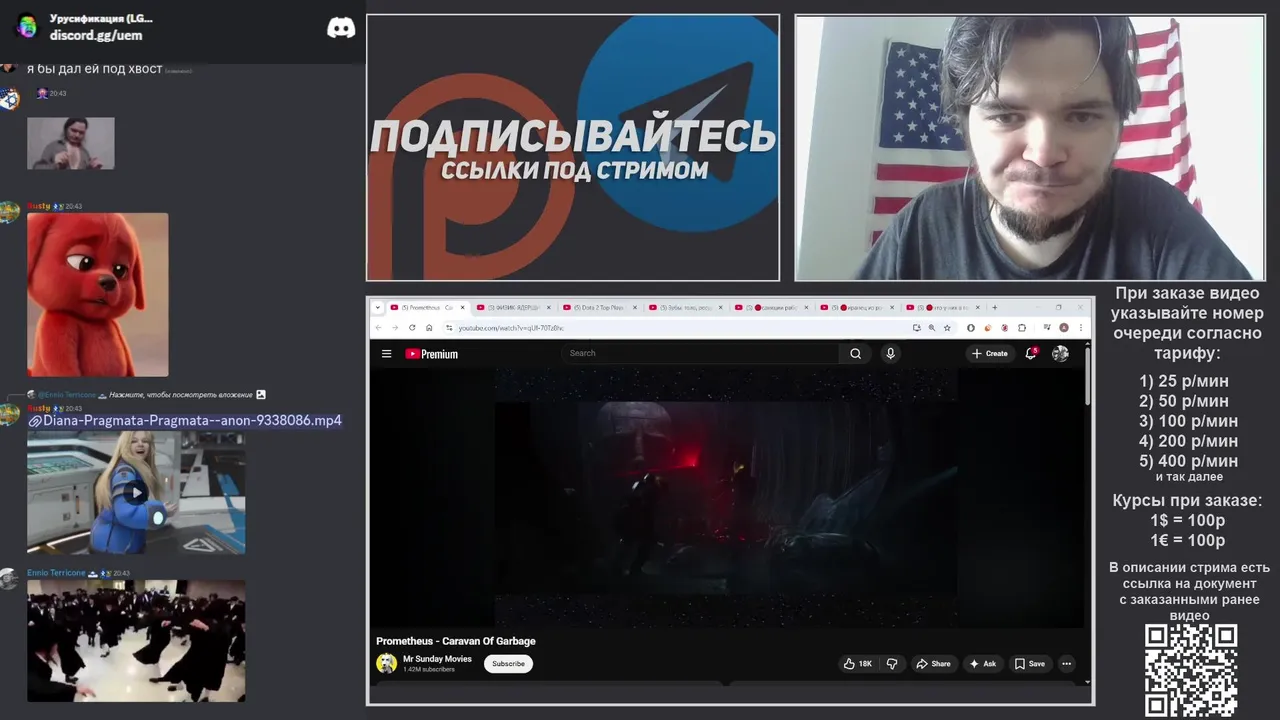Dislike the Prometheus video
1280x720 pixels.
892,664
